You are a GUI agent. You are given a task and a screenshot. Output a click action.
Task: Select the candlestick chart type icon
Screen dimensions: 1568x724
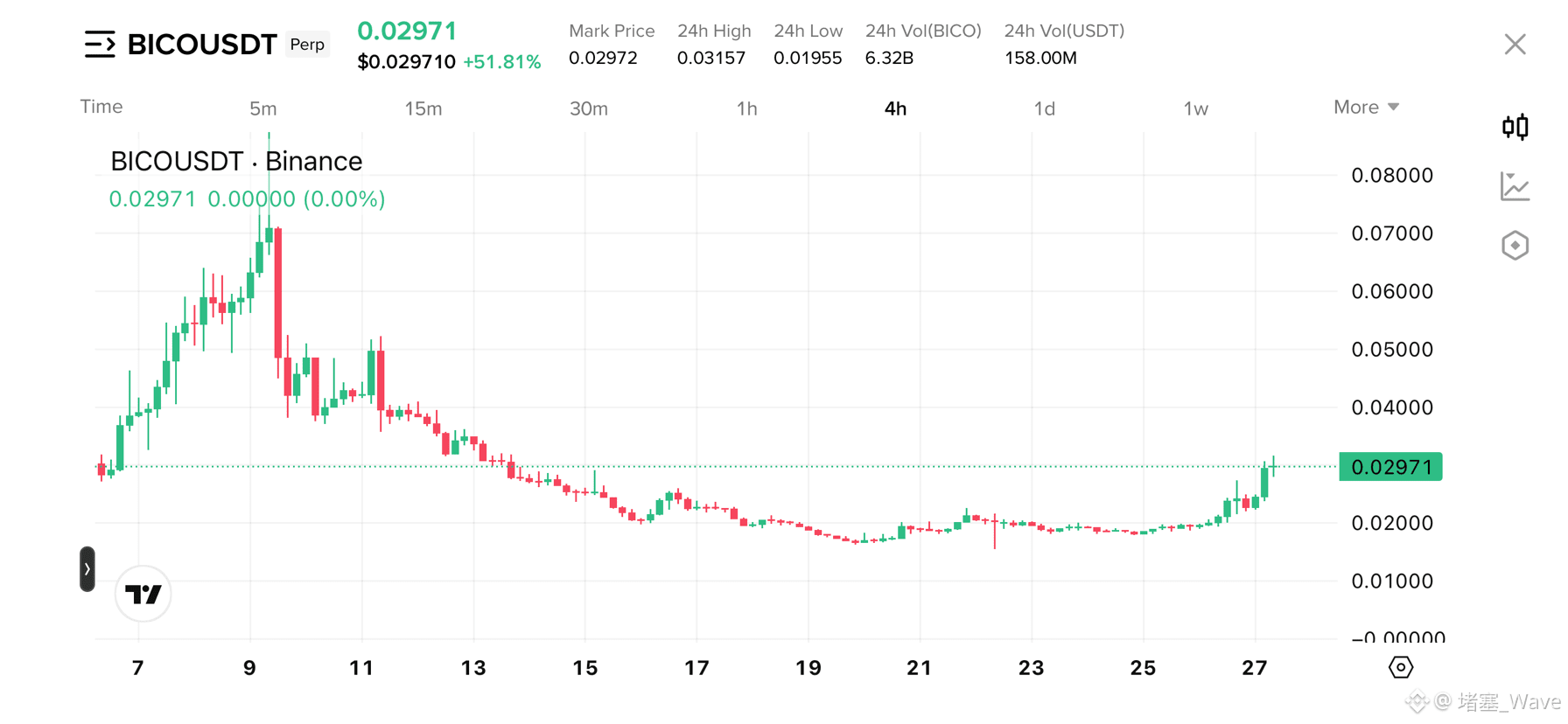[x=1515, y=128]
